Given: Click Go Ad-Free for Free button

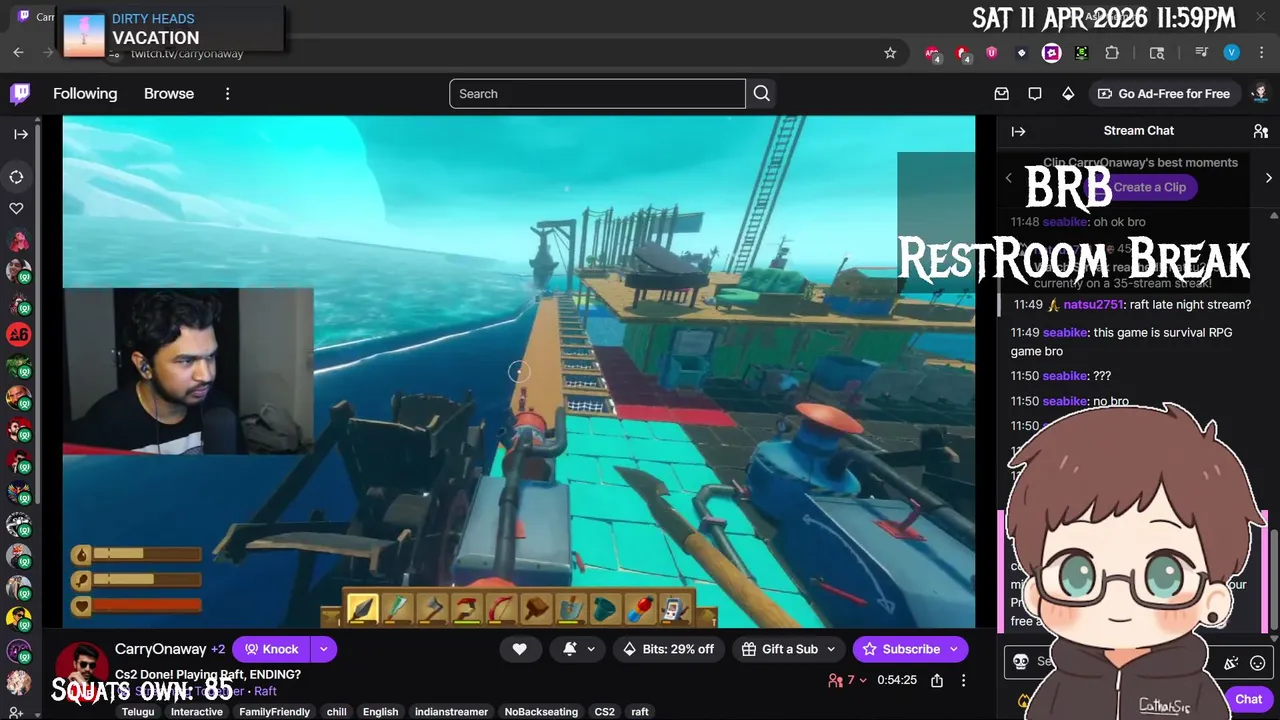Looking at the screenshot, I should click(1164, 94).
